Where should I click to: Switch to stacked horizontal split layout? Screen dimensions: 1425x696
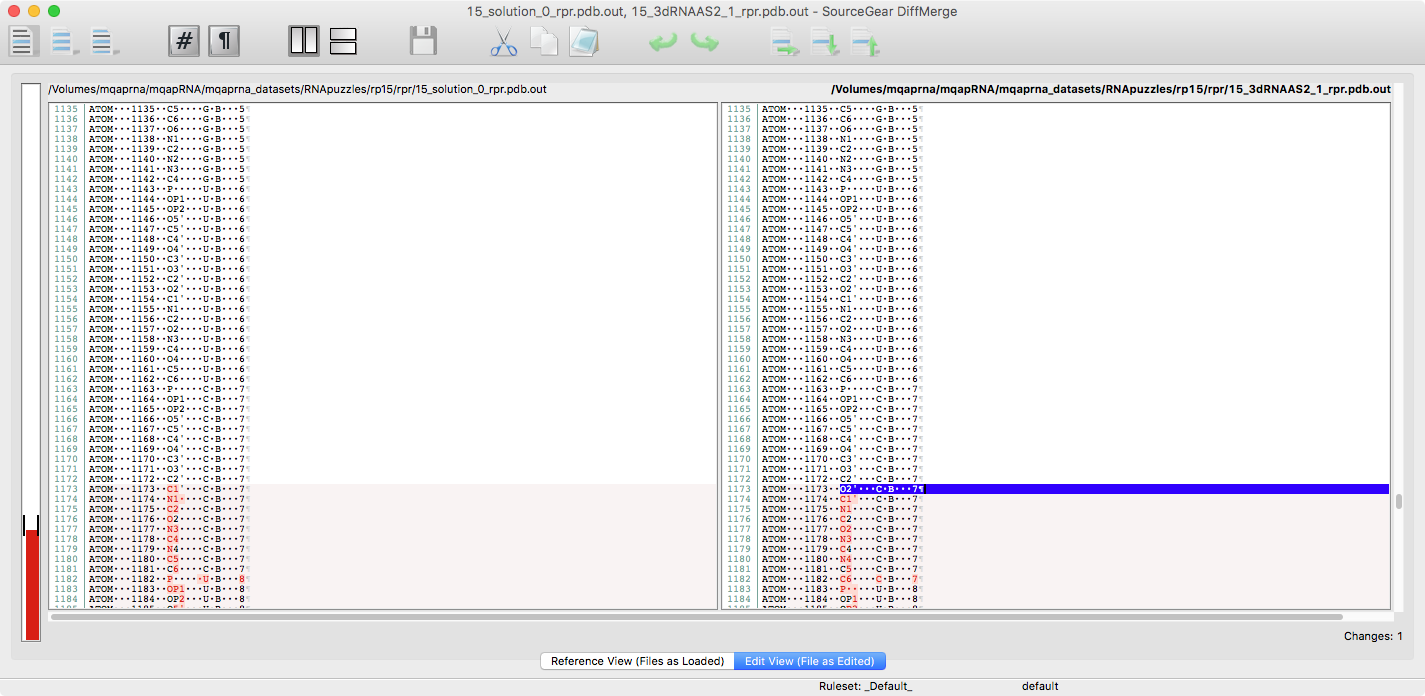tap(343, 42)
